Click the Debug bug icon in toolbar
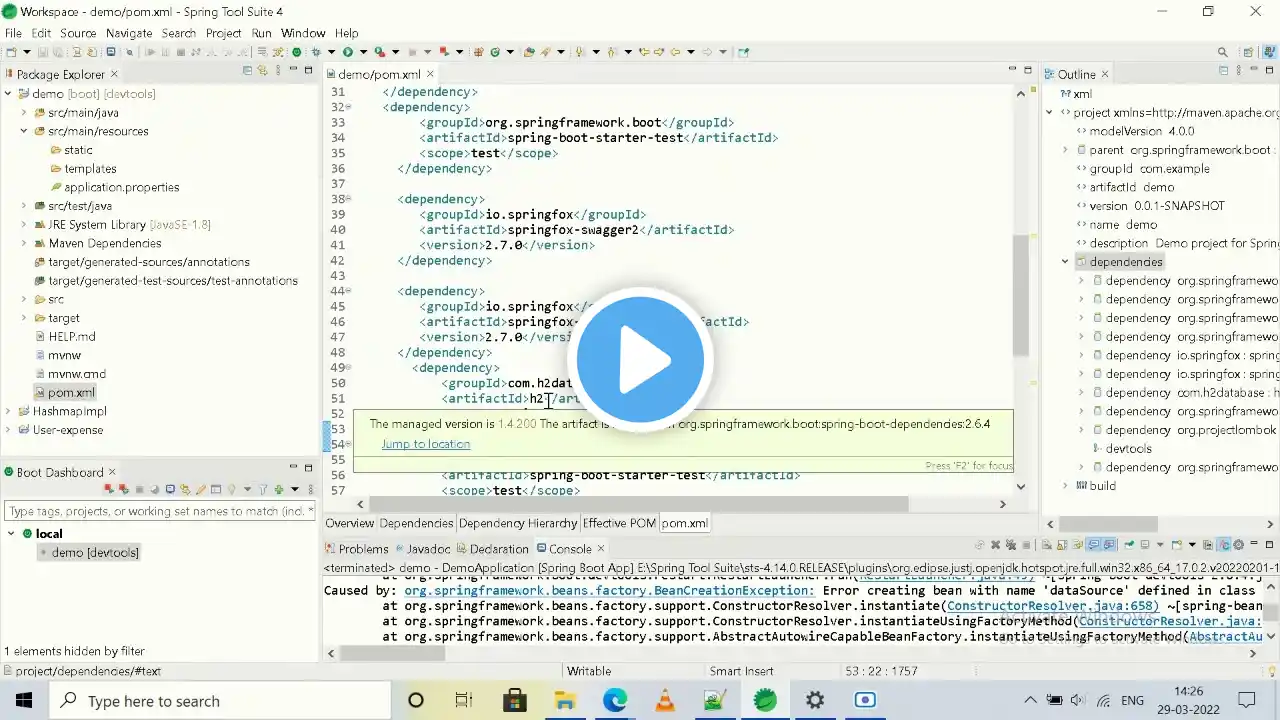The height and width of the screenshot is (720, 1280). click(x=316, y=52)
